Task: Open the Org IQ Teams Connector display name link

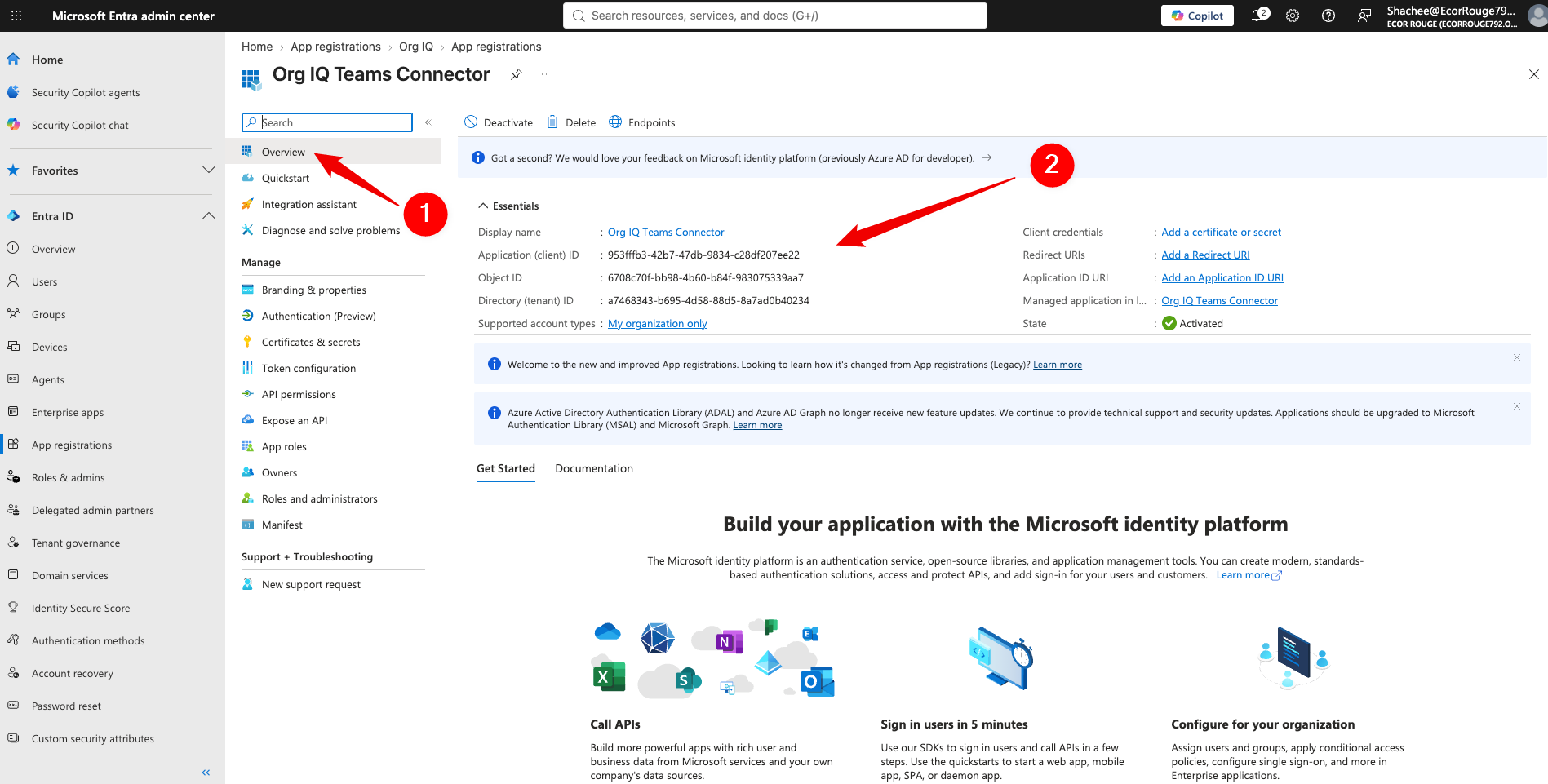Action: click(666, 233)
